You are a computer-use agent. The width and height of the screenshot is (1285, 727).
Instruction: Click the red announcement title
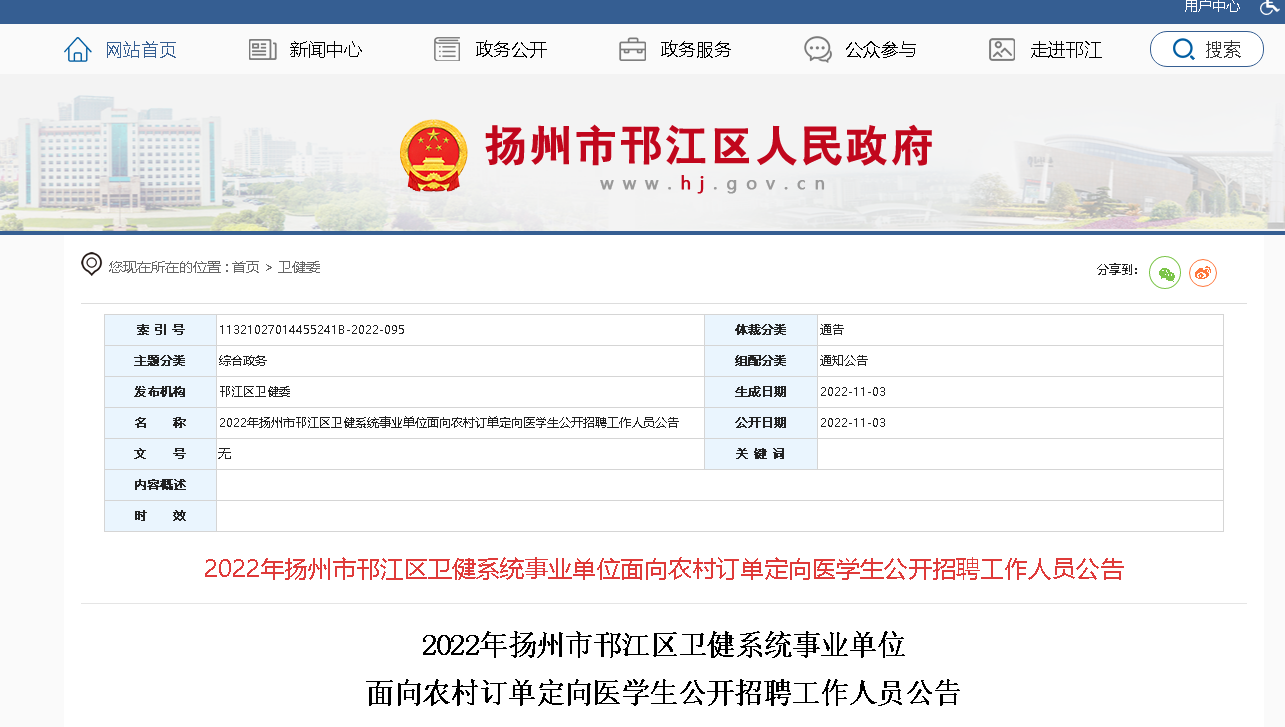[x=664, y=569]
